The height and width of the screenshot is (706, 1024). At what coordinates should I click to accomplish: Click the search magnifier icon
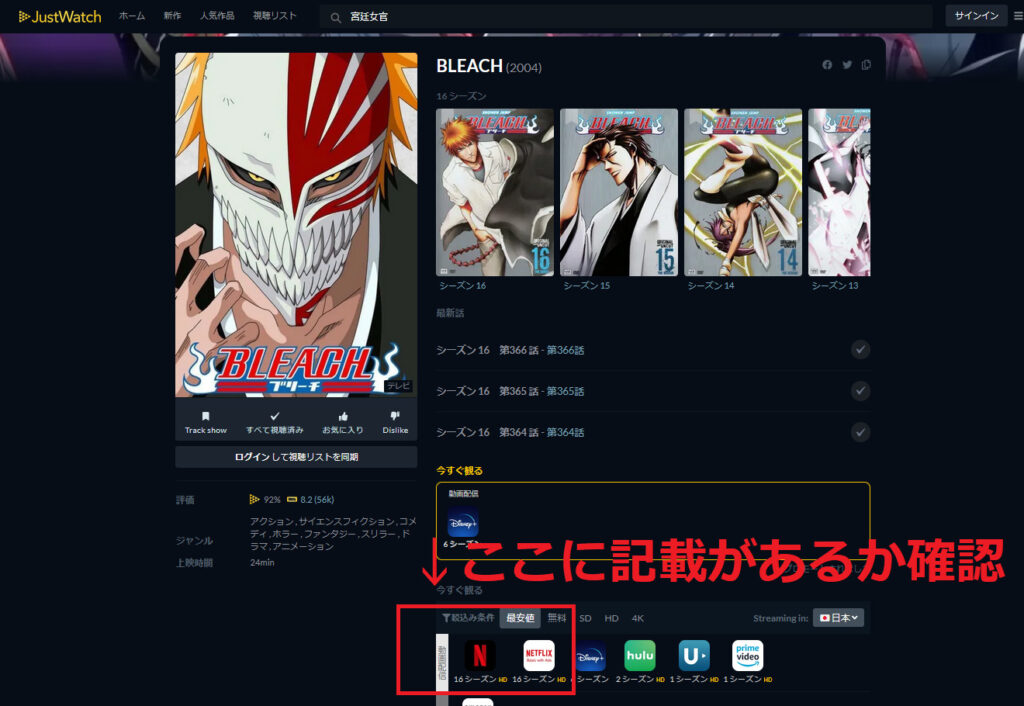(x=336, y=18)
